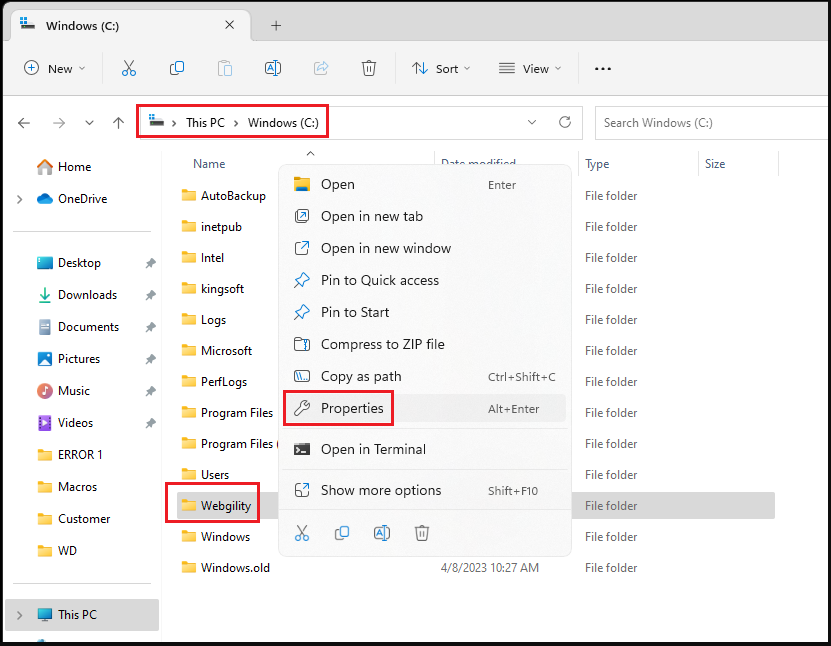Image resolution: width=831 pixels, height=646 pixels.
Task: Click the Delete trash icon in the toolbar
Action: 369,68
